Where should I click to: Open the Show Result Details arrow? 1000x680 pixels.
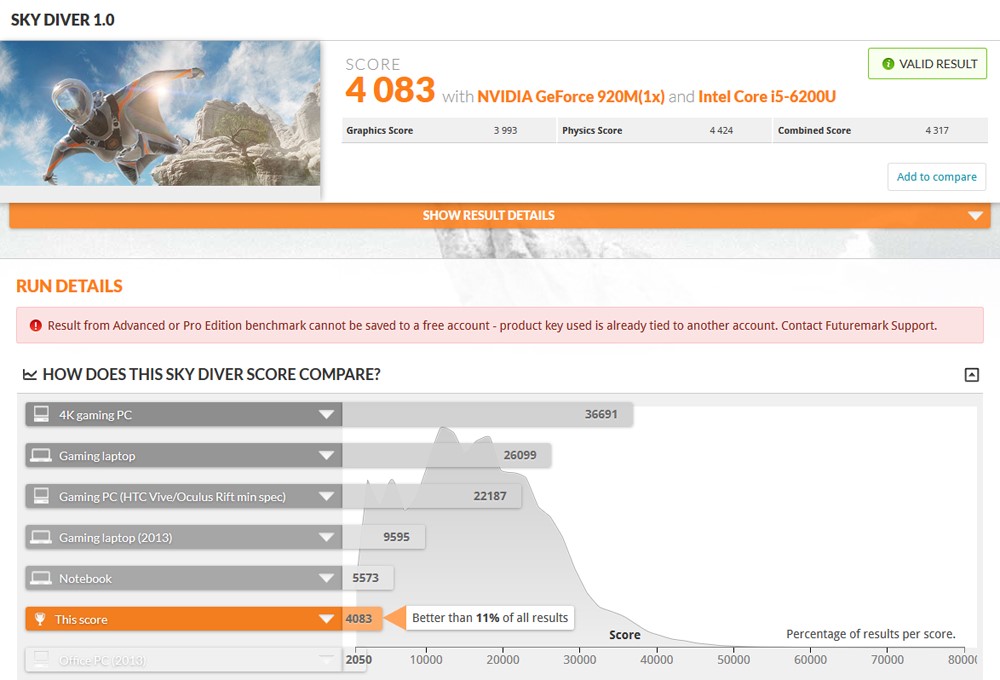pyautogui.click(x=975, y=216)
